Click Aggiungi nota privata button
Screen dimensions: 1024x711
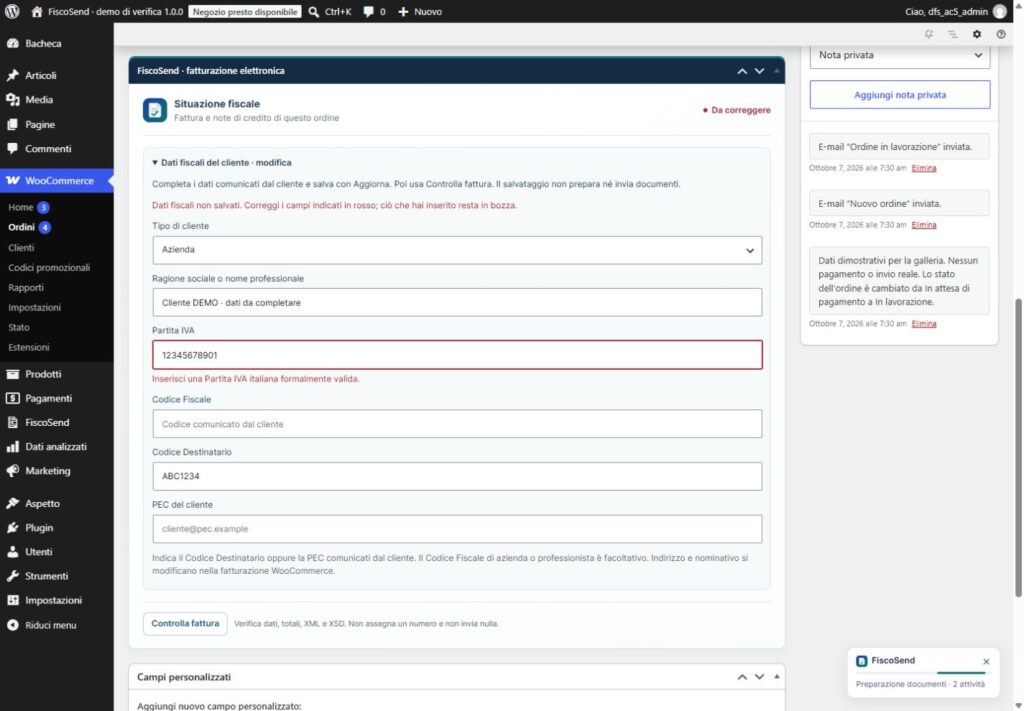(899, 95)
